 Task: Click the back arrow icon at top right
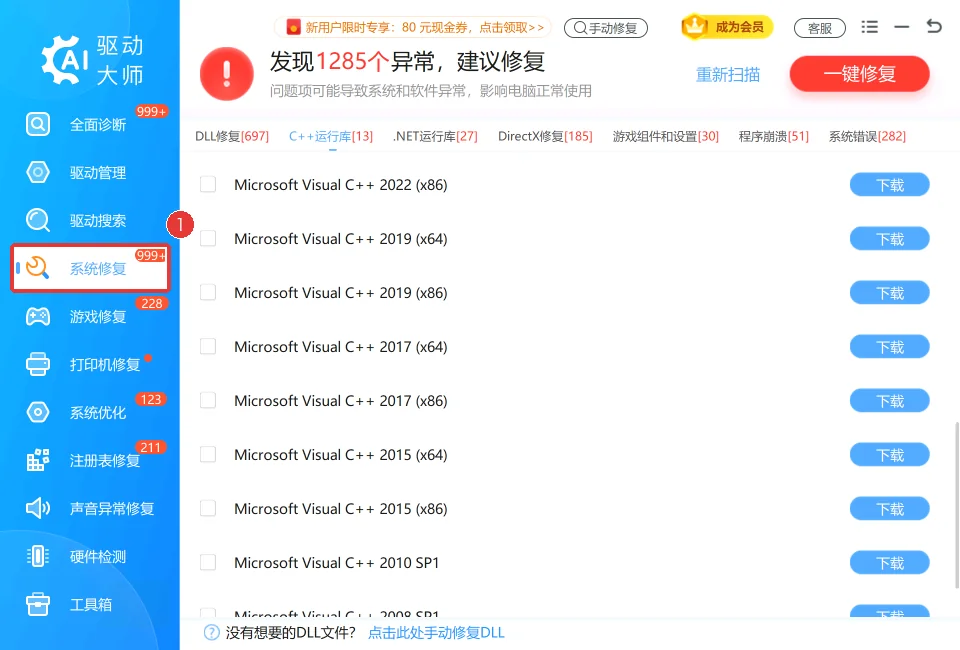934,26
